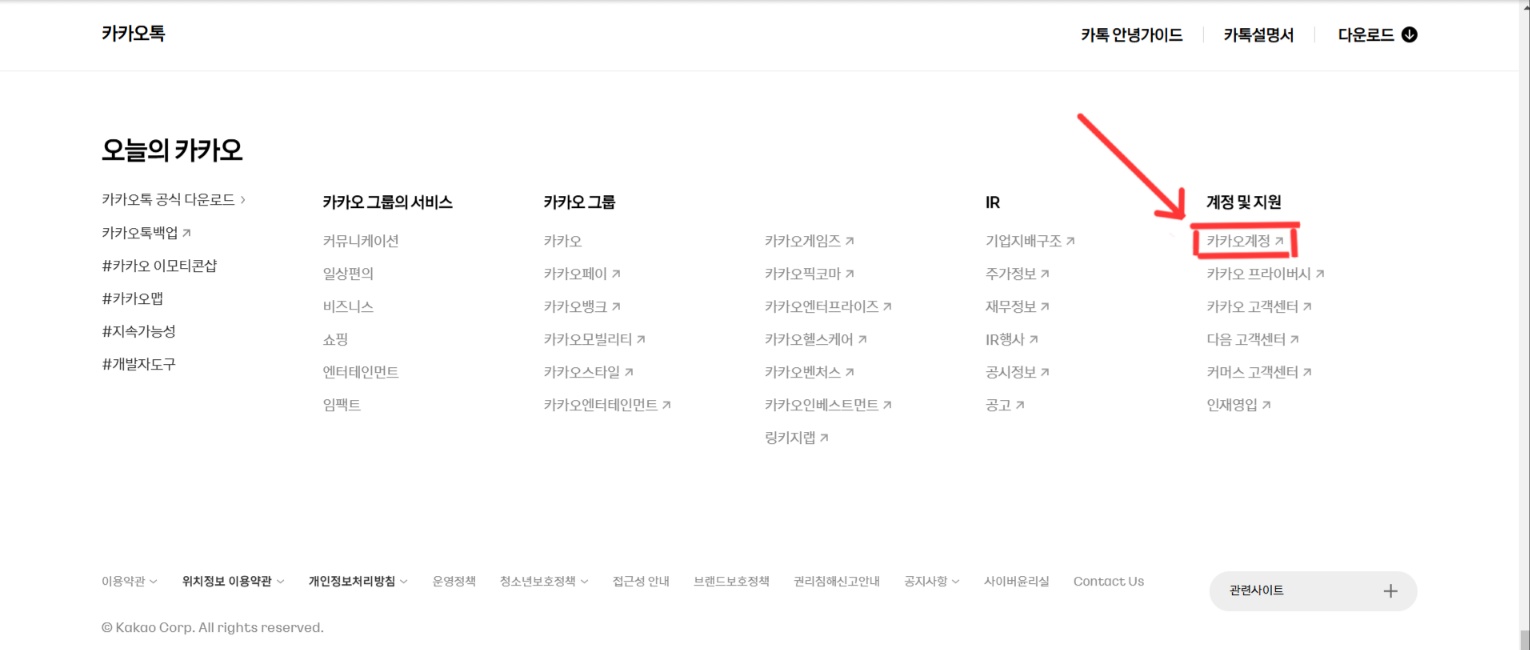Open the 카카오인베스트먼트 external link
The image size is (1530, 650).
click(828, 405)
